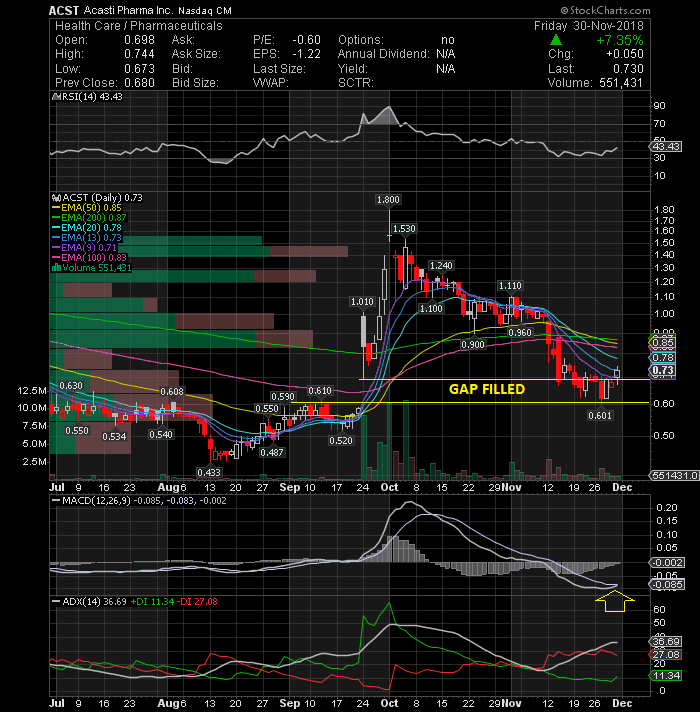
Task: Click the 0.73 last price axis tag
Action: pos(663,370)
